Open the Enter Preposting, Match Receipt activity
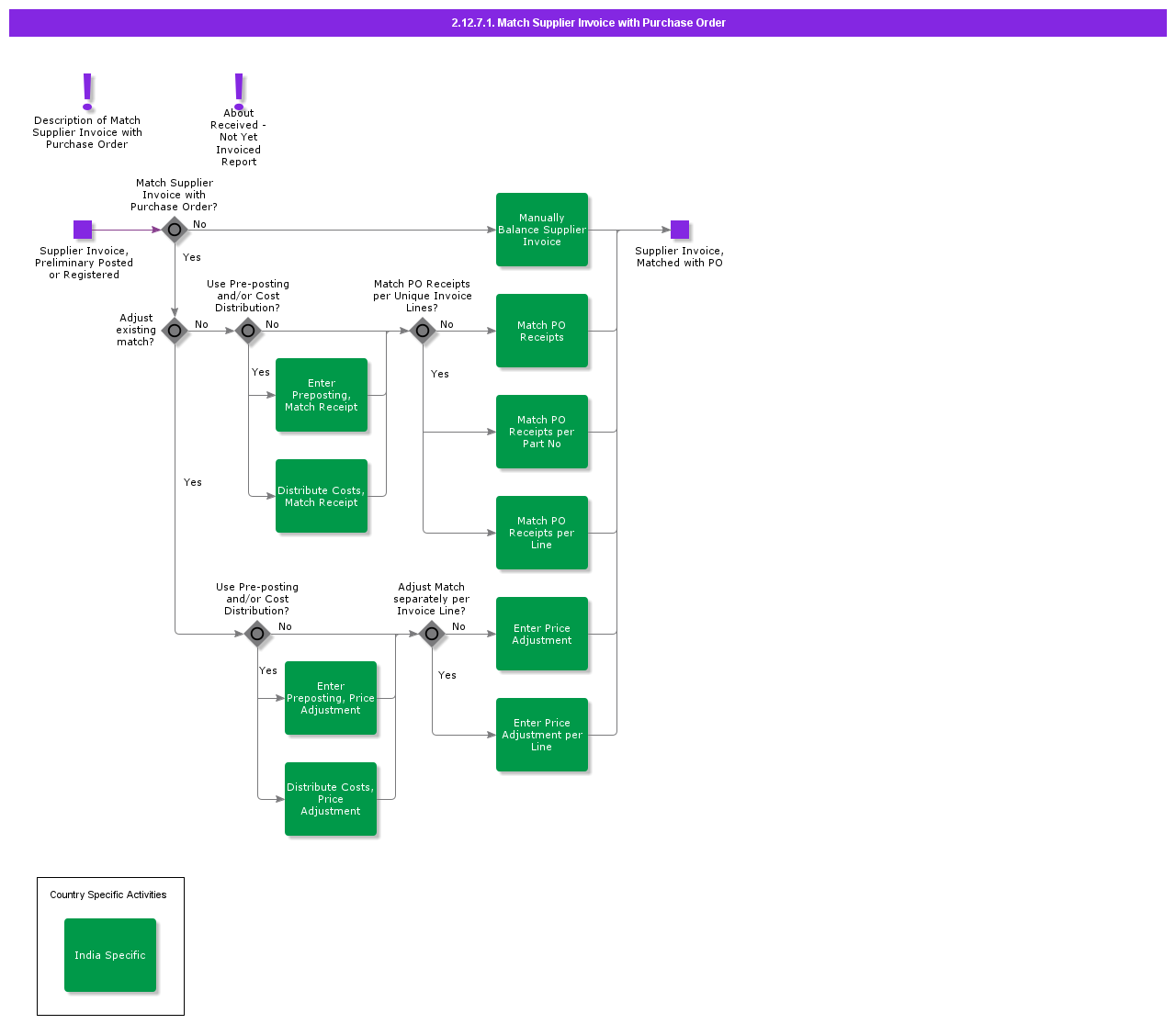The height and width of the screenshot is (1024, 1176). coord(322,395)
